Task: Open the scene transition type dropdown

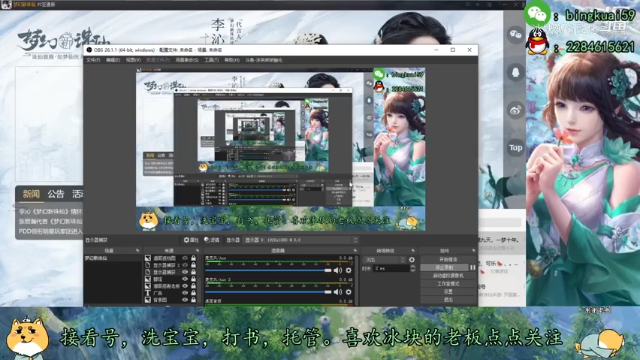Action: coord(384,260)
